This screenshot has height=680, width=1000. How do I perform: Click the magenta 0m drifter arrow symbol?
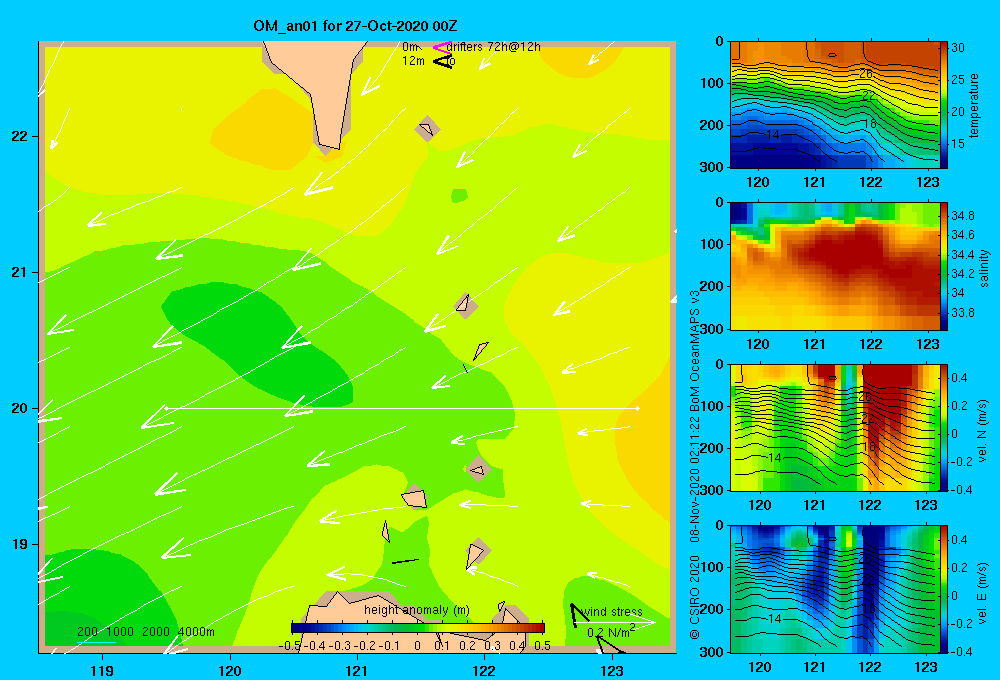[x=441, y=47]
